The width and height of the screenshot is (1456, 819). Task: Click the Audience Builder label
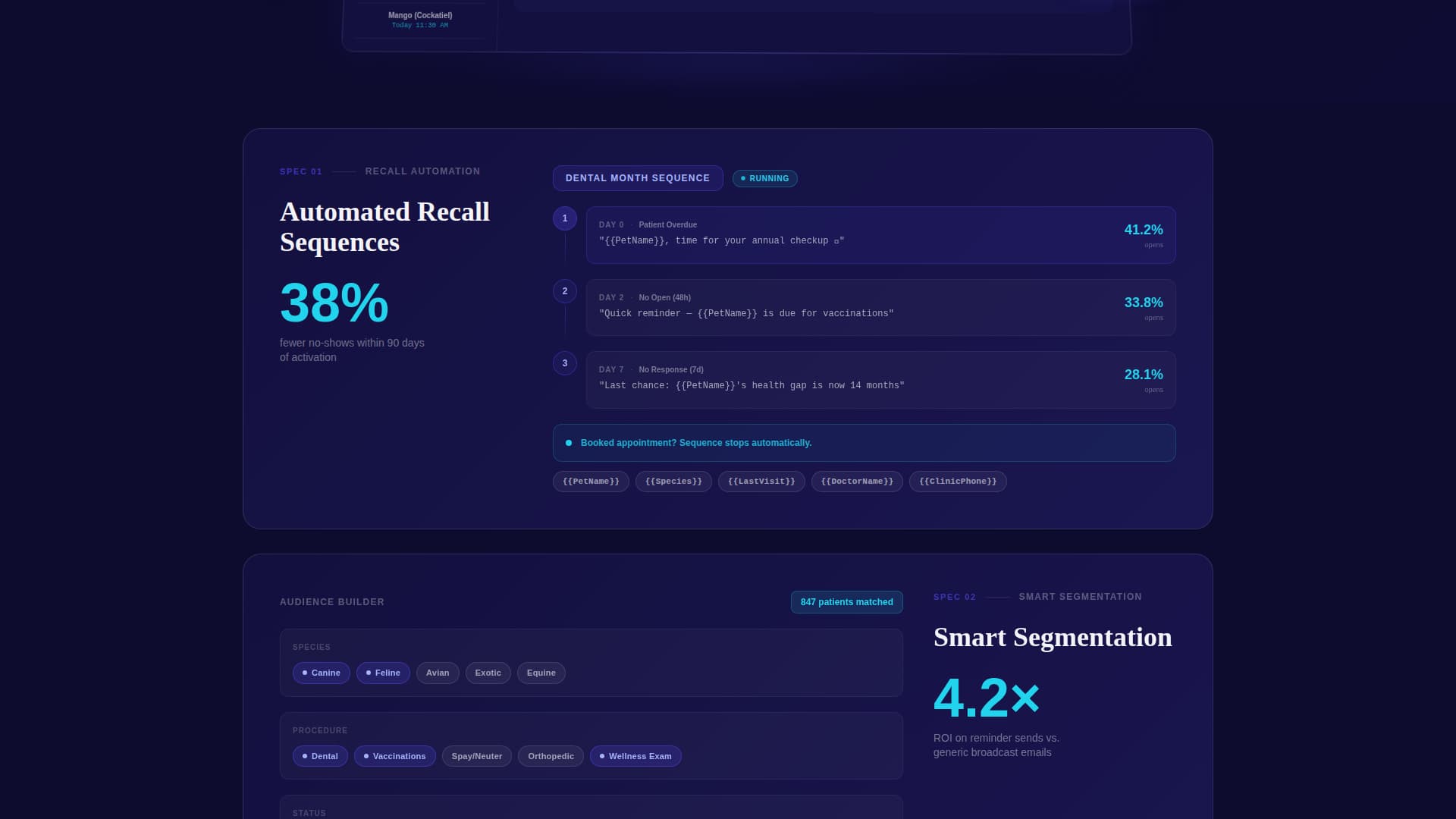coord(332,602)
